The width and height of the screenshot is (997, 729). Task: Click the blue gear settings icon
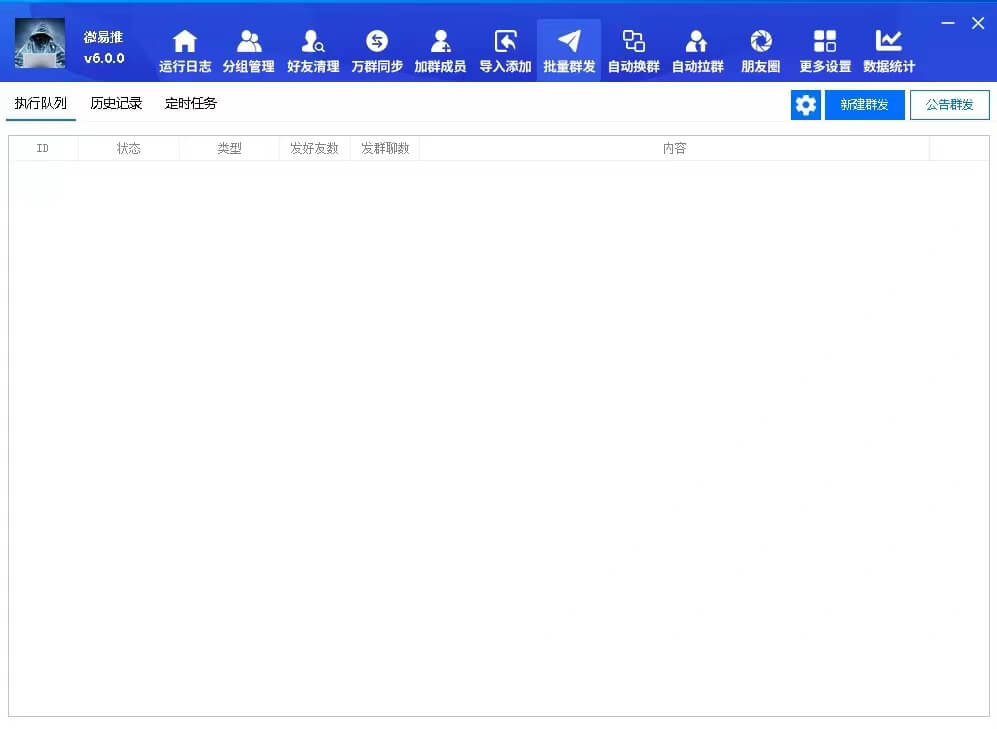point(806,104)
